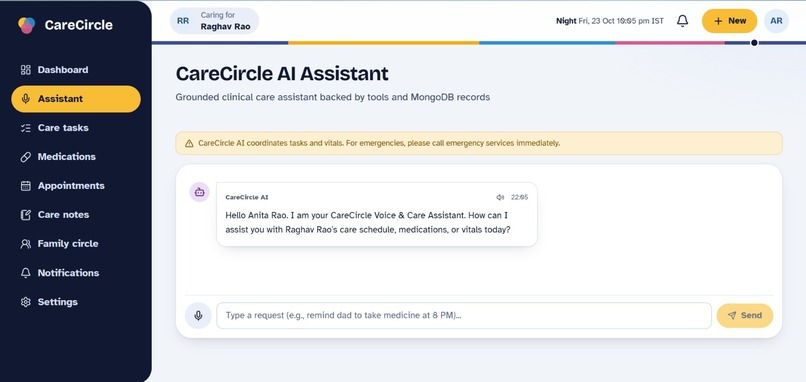Image resolution: width=806 pixels, height=382 pixels.
Task: Click the sidebar Notifications bell icon
Action: (26, 273)
